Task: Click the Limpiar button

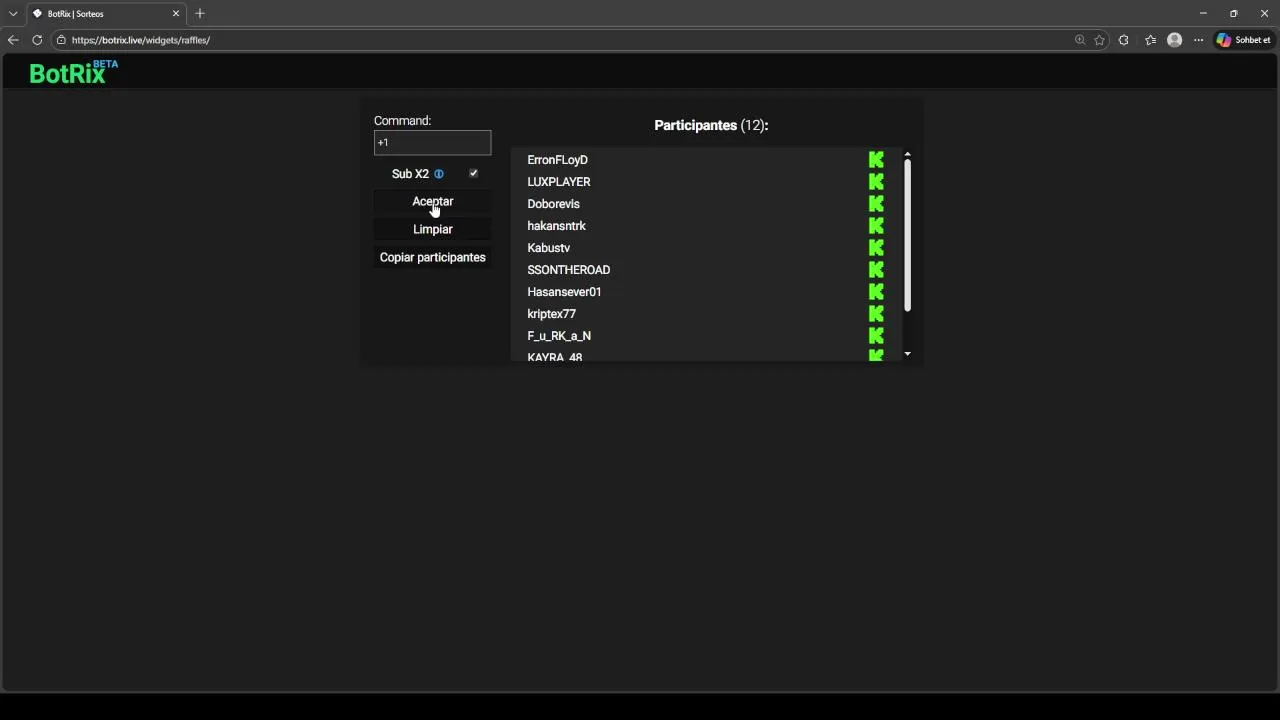Action: pyautogui.click(x=433, y=230)
